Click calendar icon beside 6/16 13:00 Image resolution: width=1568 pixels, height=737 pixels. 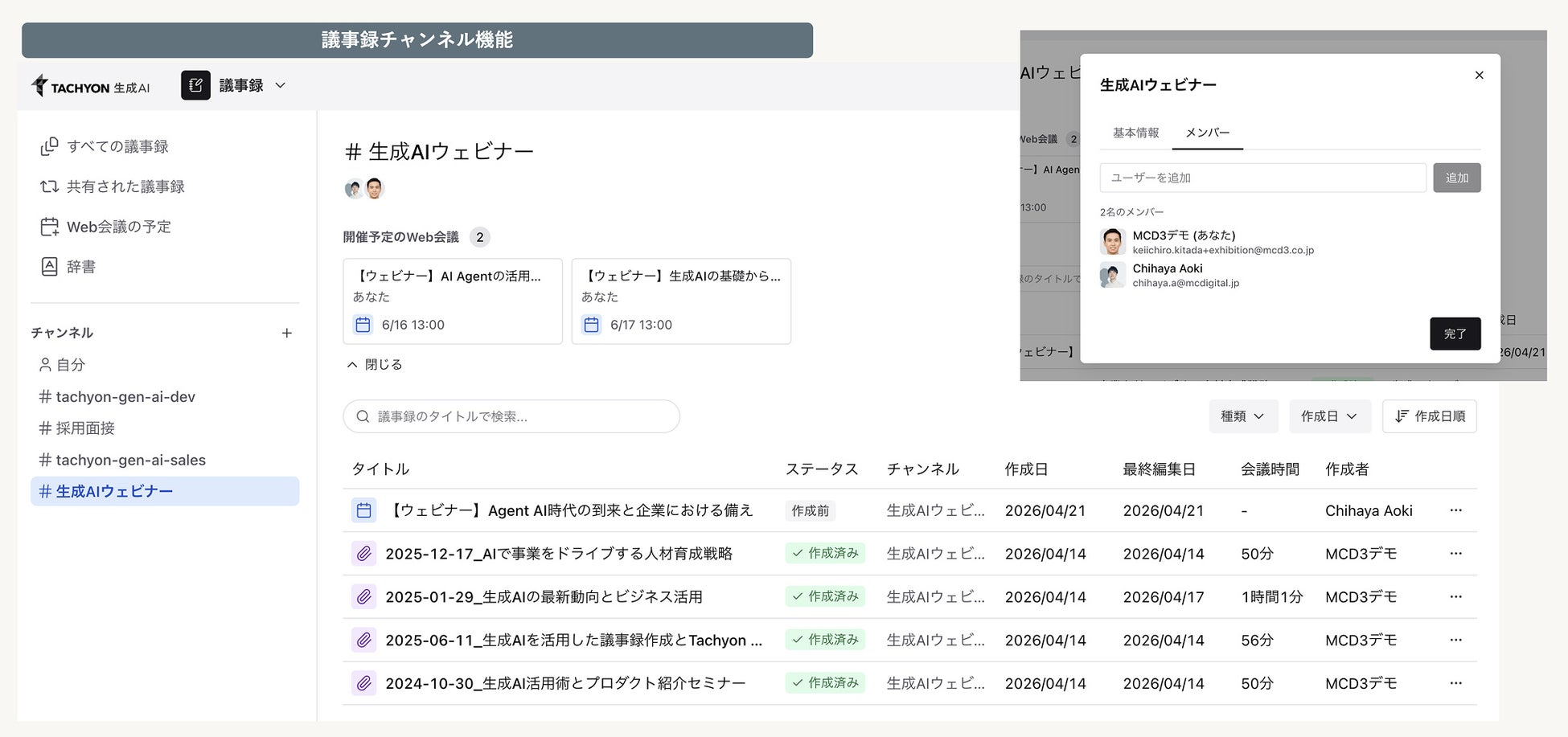click(363, 325)
